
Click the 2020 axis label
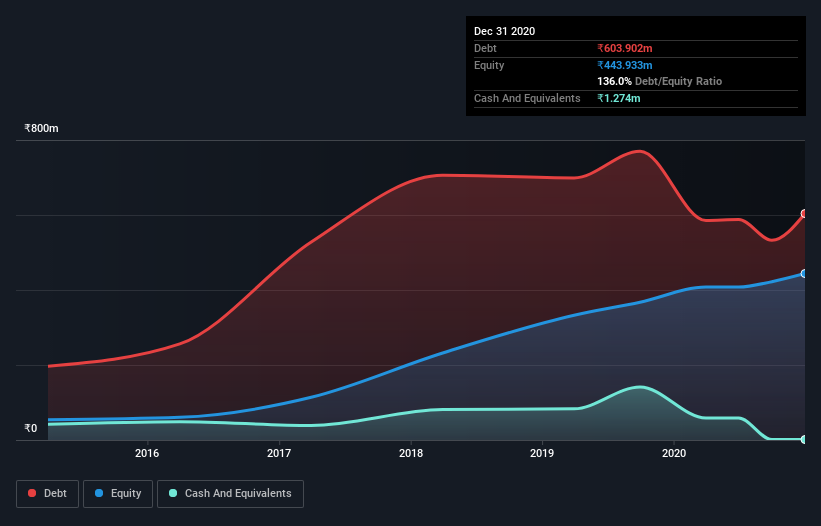(x=674, y=453)
